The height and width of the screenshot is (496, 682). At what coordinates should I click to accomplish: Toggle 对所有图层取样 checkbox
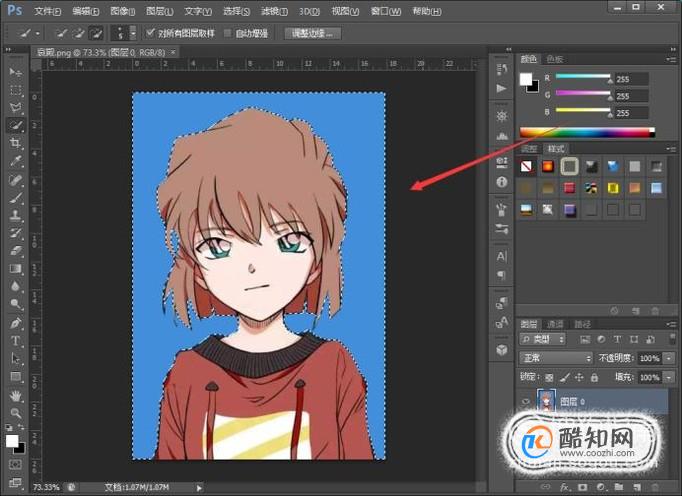tap(150, 33)
